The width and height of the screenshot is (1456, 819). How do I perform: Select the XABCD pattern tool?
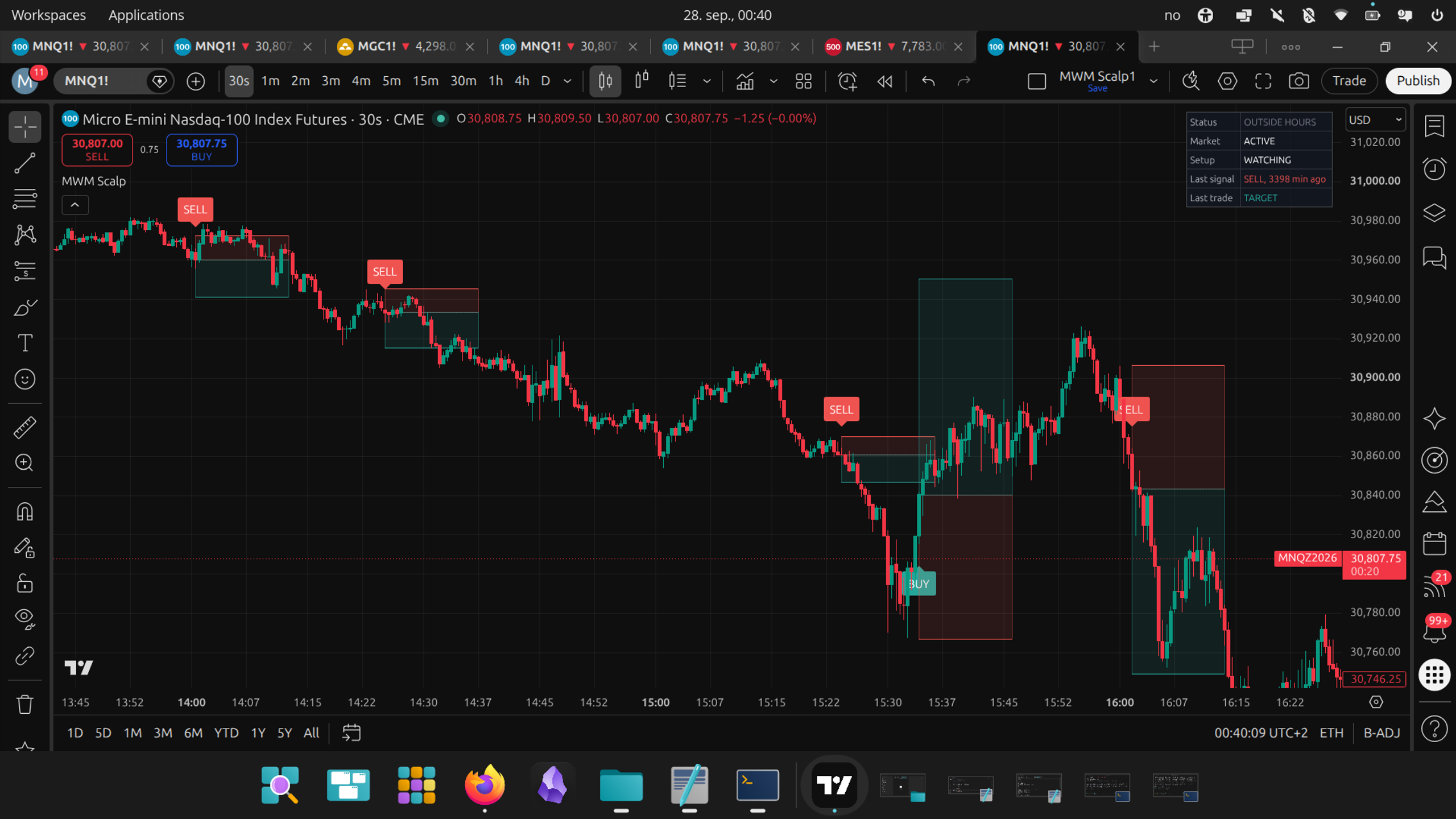pos(24,234)
